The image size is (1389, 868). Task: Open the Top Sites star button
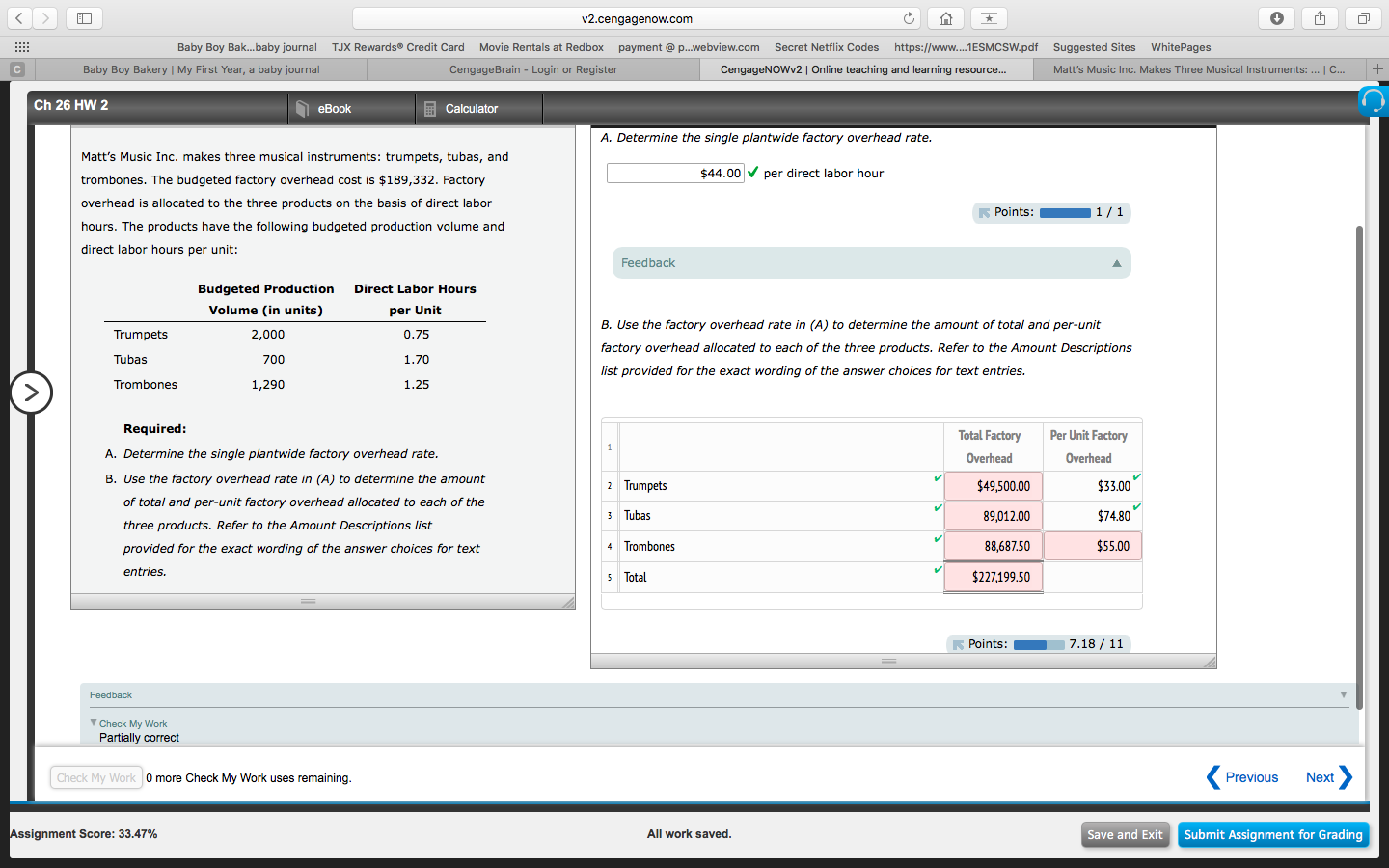(989, 18)
